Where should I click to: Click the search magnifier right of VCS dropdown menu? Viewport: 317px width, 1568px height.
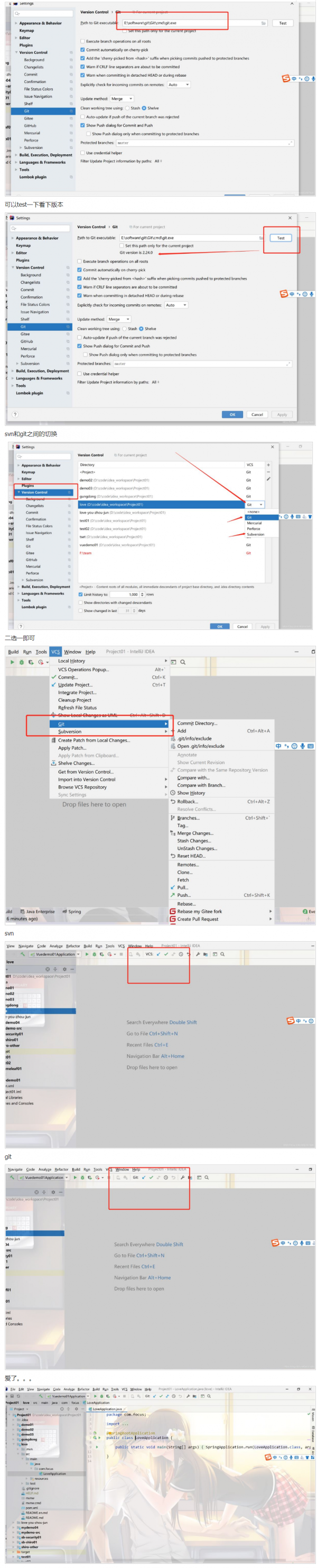pyautogui.click(x=182, y=662)
